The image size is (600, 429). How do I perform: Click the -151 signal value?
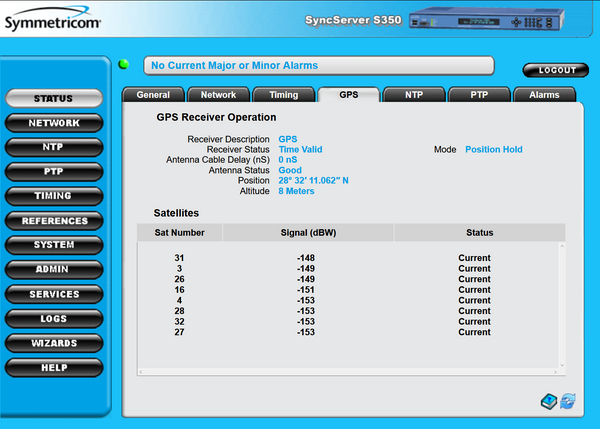(306, 290)
